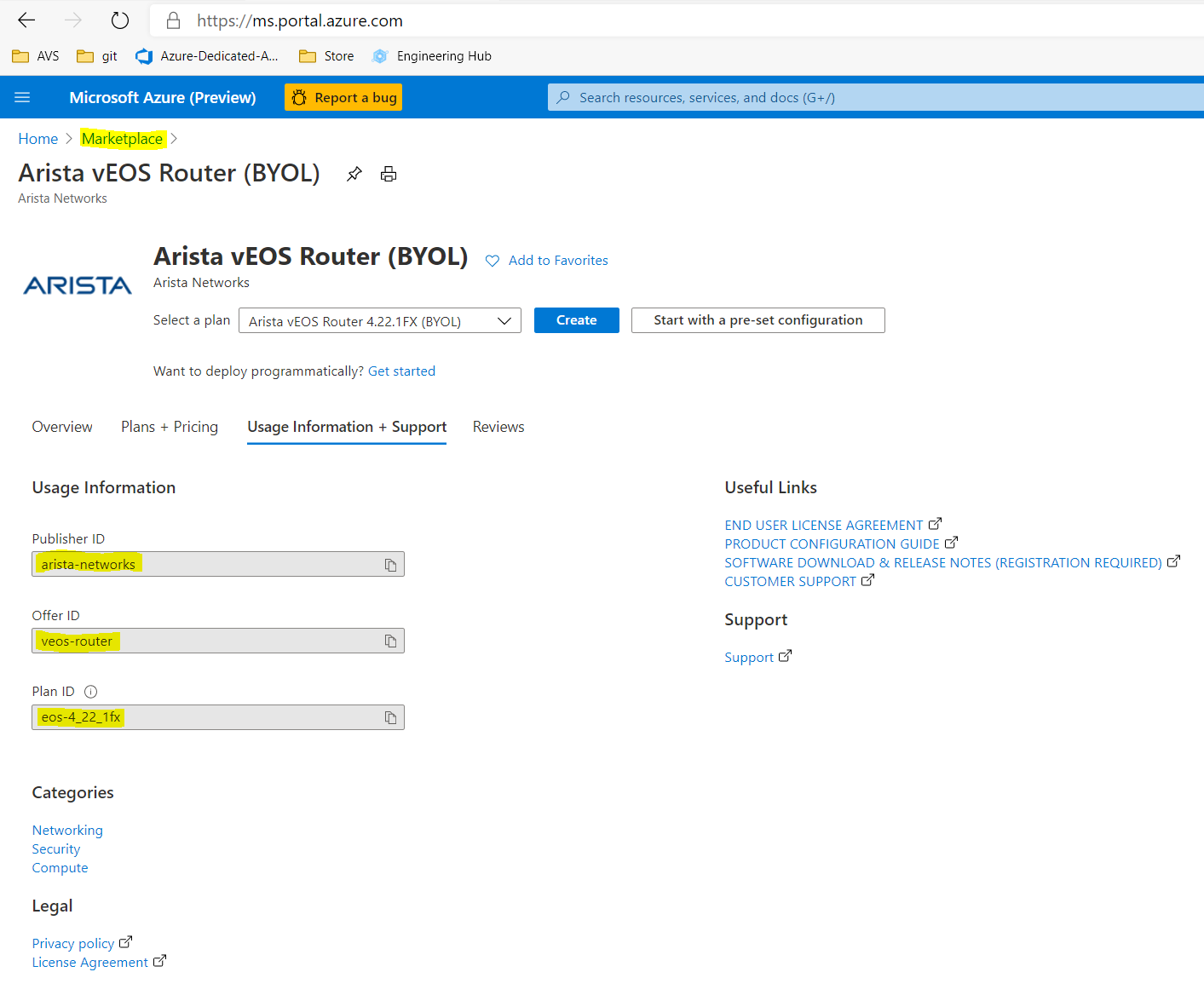Print the page using the printer icon
Image resolution: width=1204 pixels, height=995 pixels.
(389, 174)
